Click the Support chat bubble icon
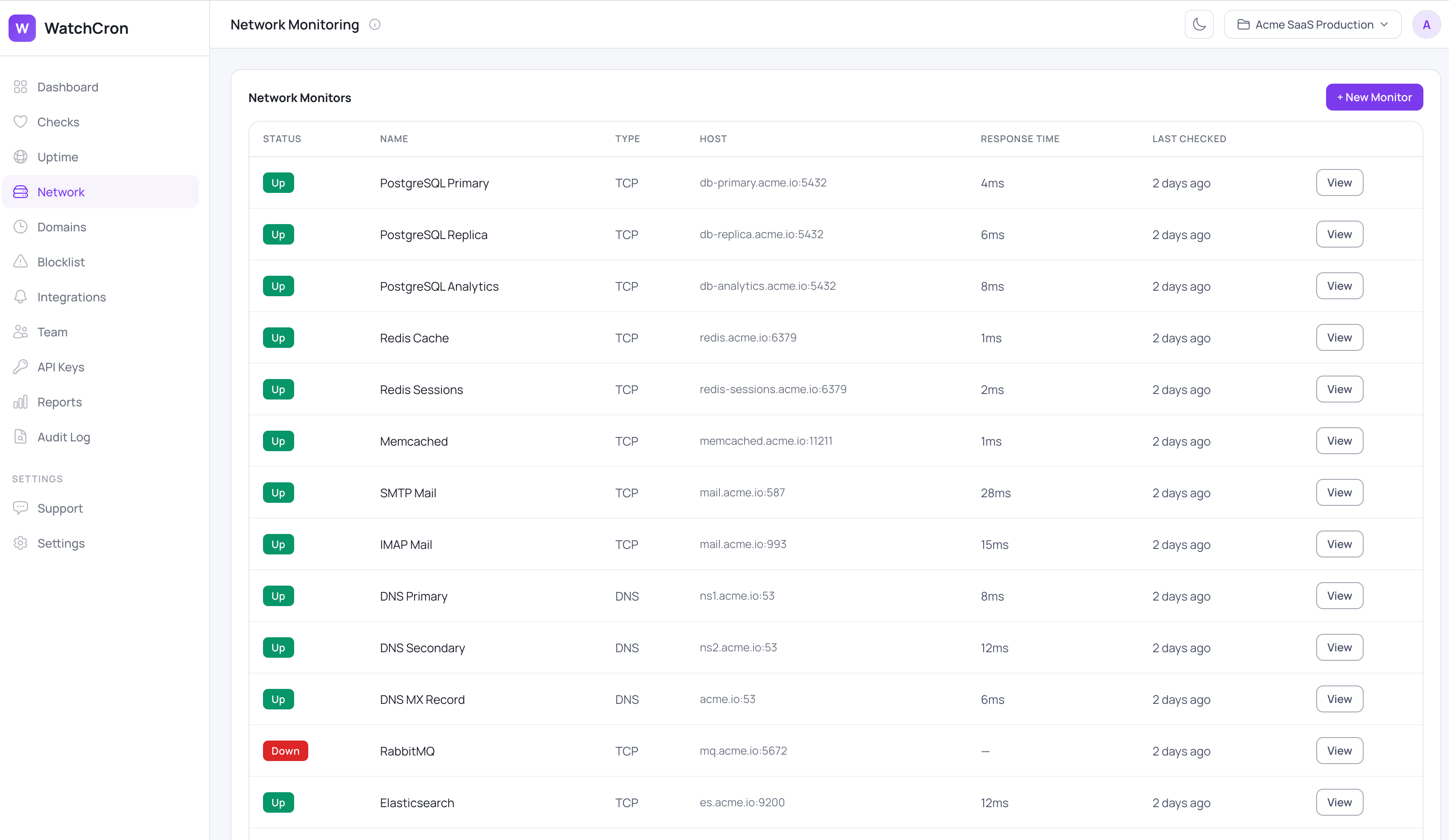Viewport: 1449px width, 840px height. coord(20,508)
